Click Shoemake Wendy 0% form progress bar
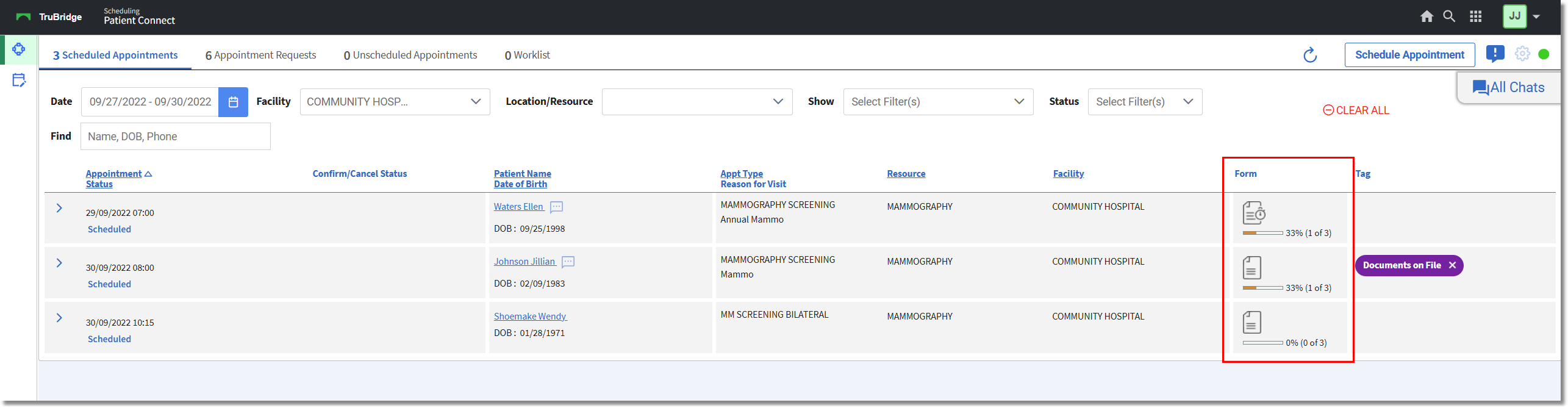 click(x=1262, y=343)
